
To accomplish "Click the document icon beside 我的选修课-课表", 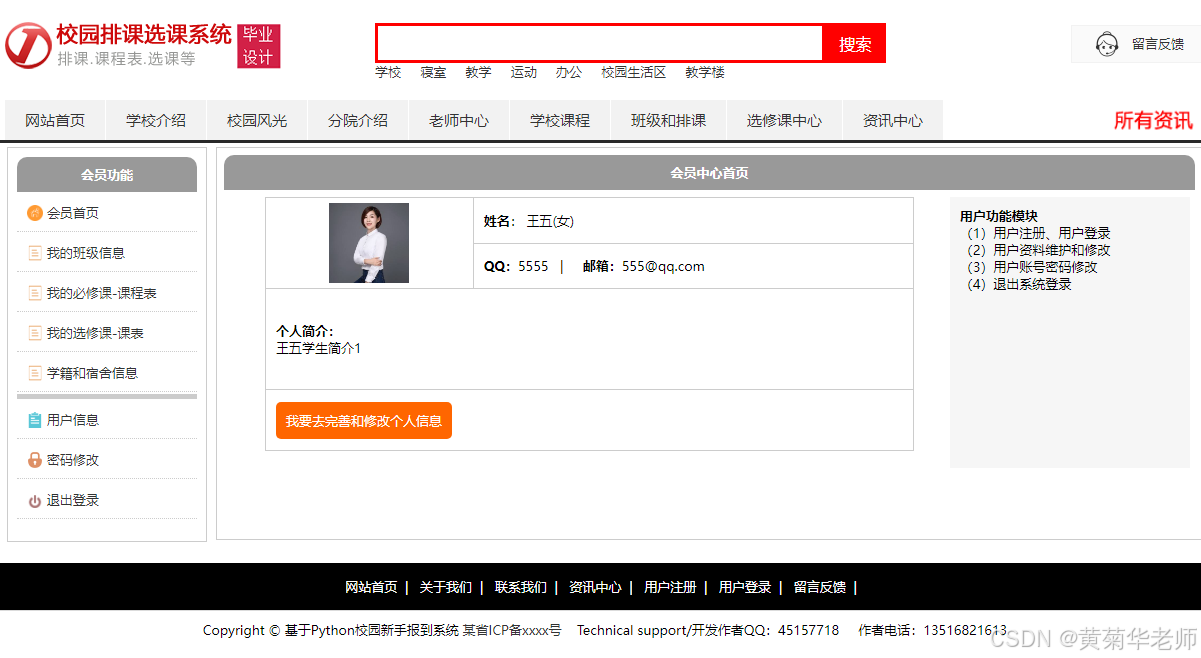I will click(x=35, y=333).
